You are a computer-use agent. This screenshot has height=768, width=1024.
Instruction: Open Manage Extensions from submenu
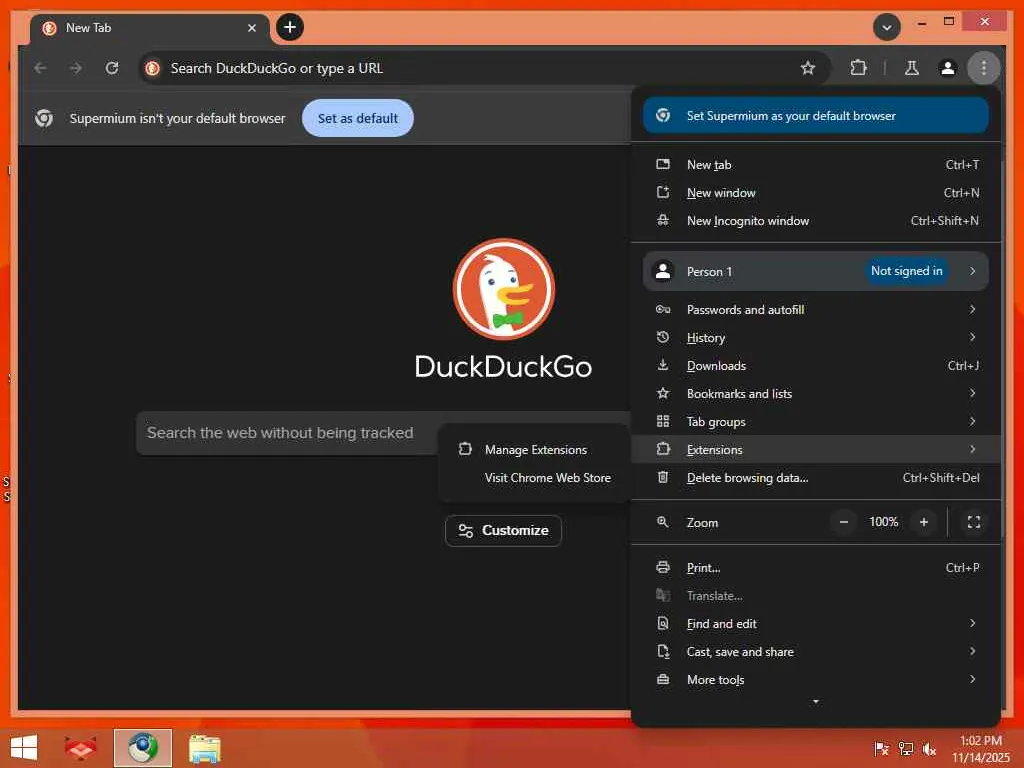click(535, 449)
